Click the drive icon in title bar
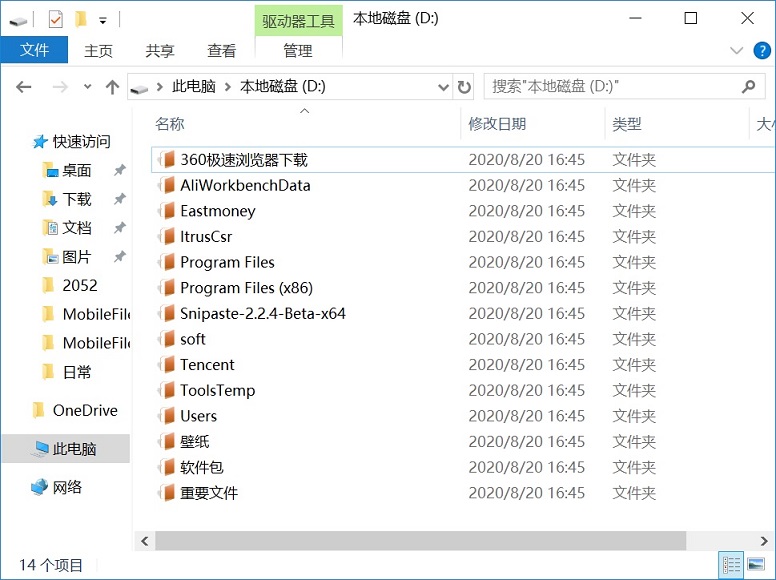Screen dimensions: 776x580 [18, 21]
